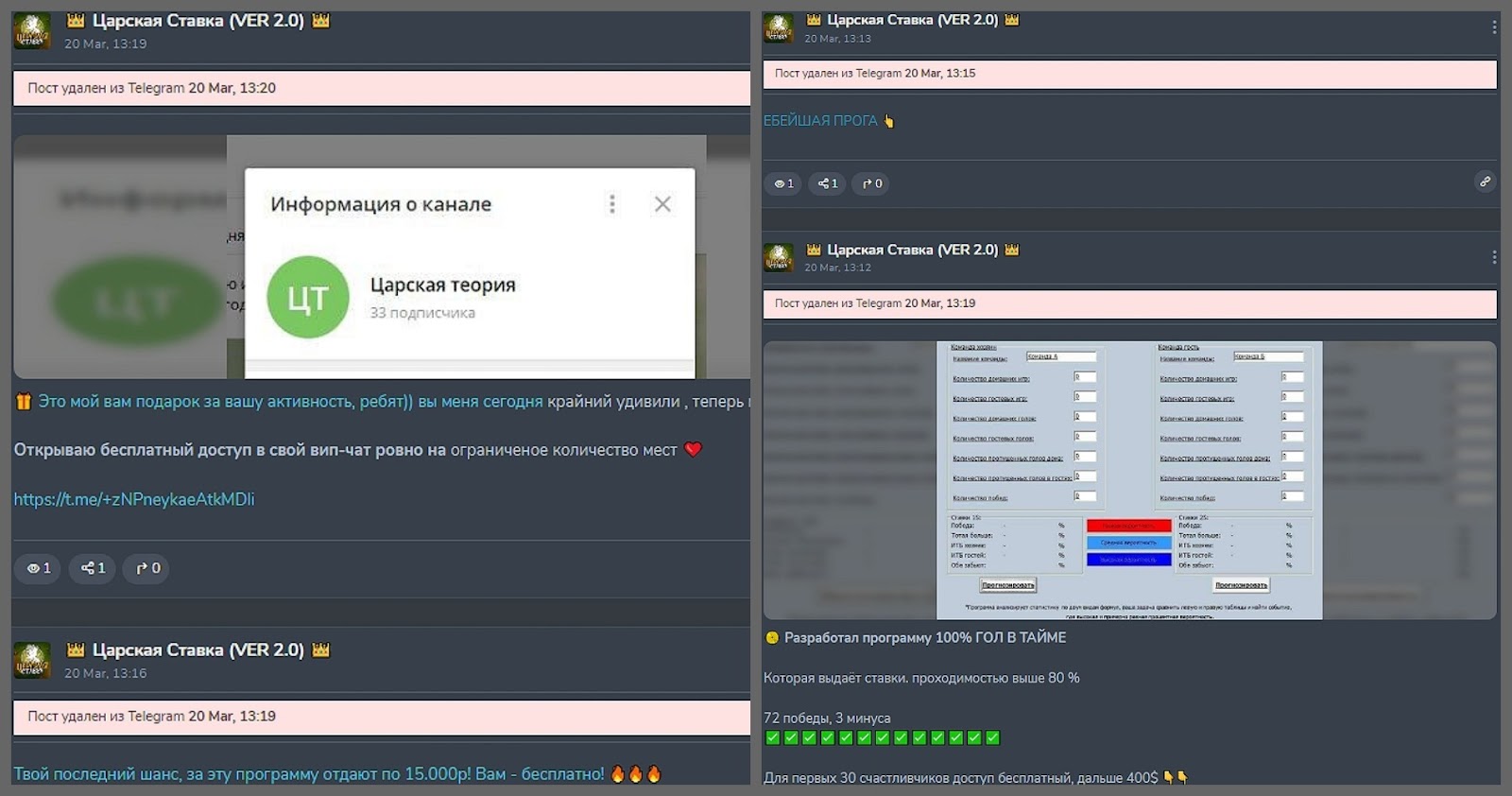
Task: Click the channel avatar of the 13:16 post
Action: [32, 660]
